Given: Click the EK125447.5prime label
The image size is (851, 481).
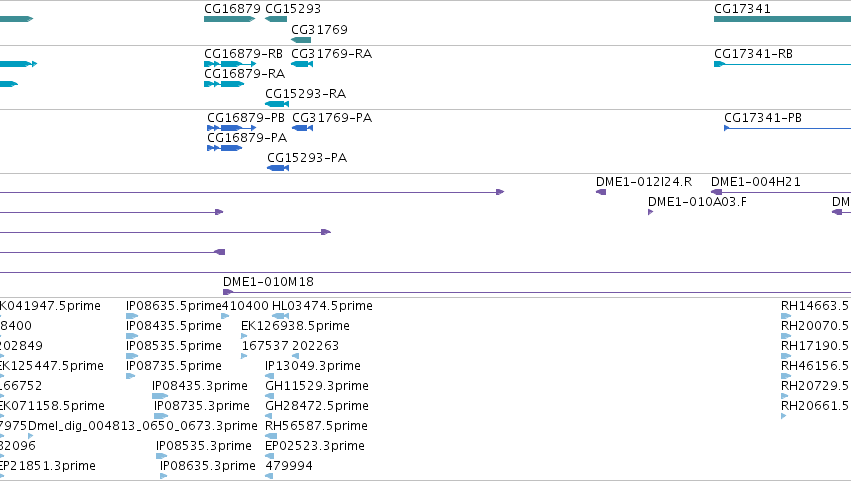Looking at the screenshot, I should (51, 366).
